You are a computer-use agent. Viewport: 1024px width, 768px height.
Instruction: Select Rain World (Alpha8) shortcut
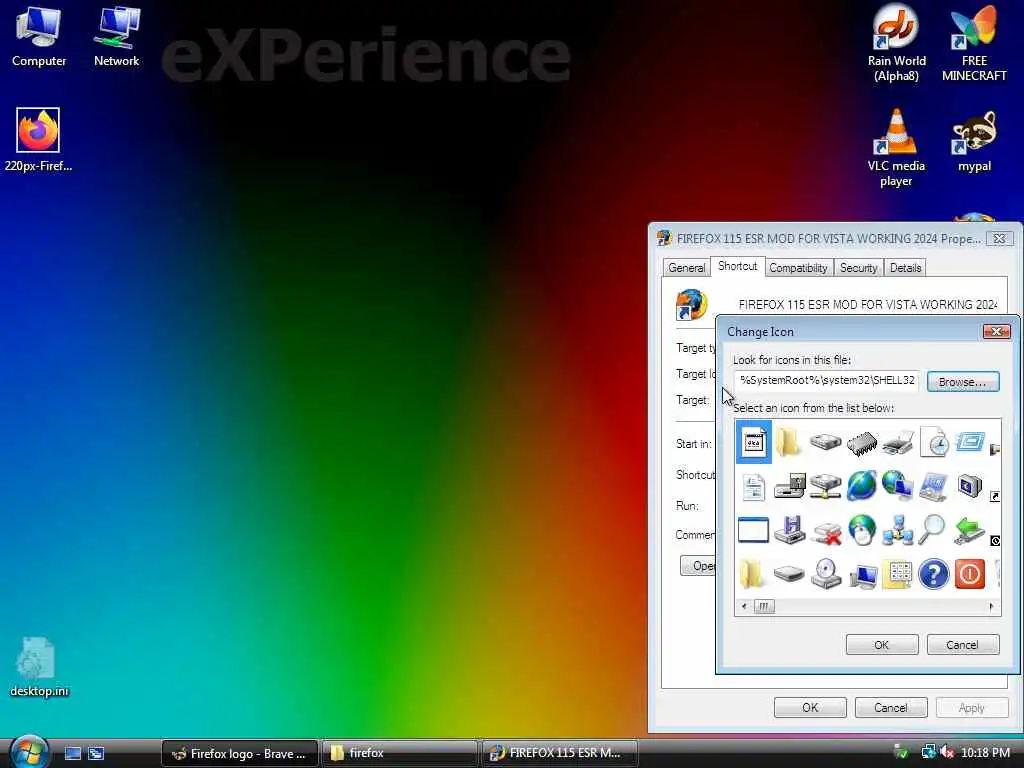(x=897, y=44)
